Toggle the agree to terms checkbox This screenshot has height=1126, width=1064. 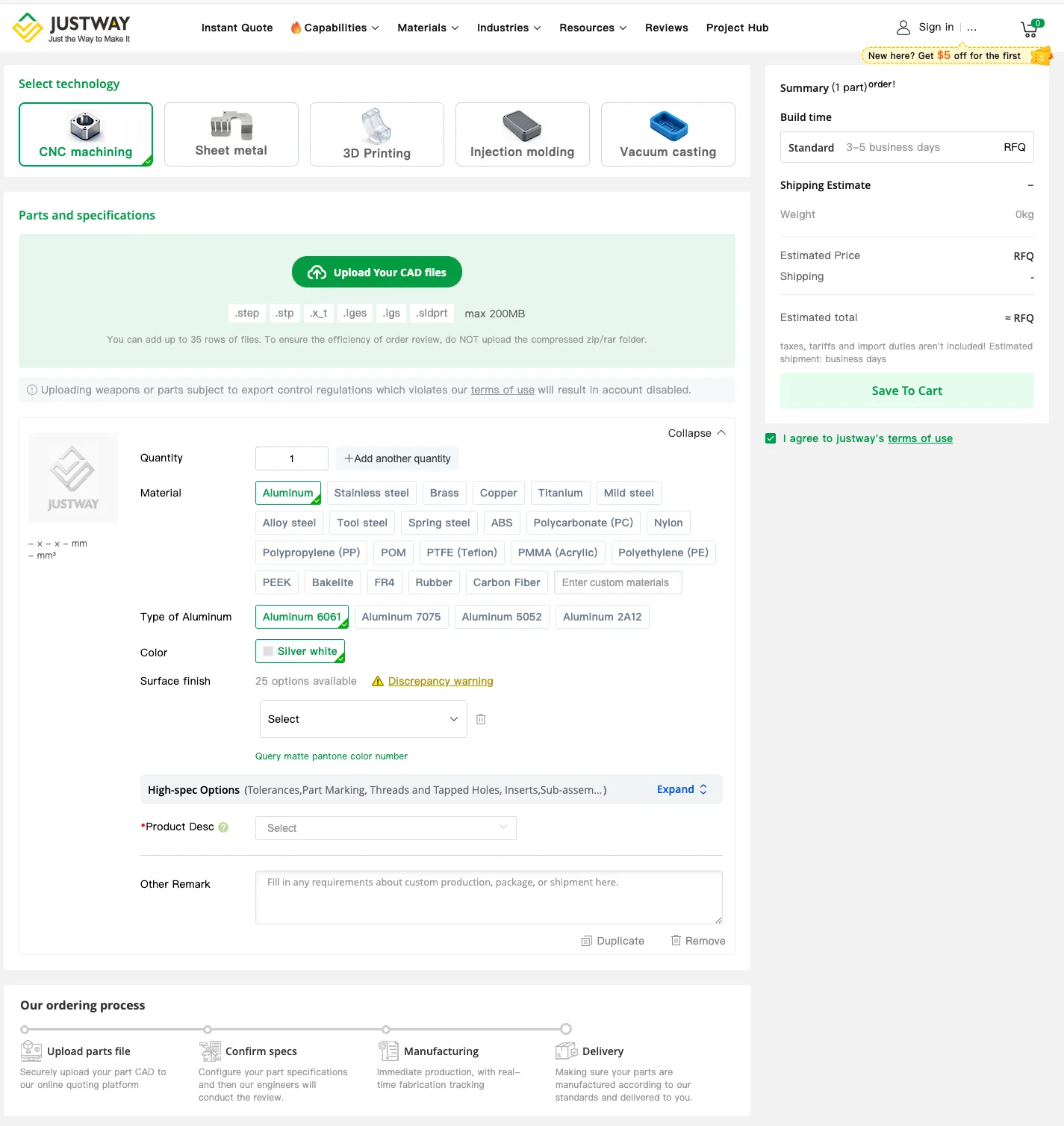[x=771, y=438]
